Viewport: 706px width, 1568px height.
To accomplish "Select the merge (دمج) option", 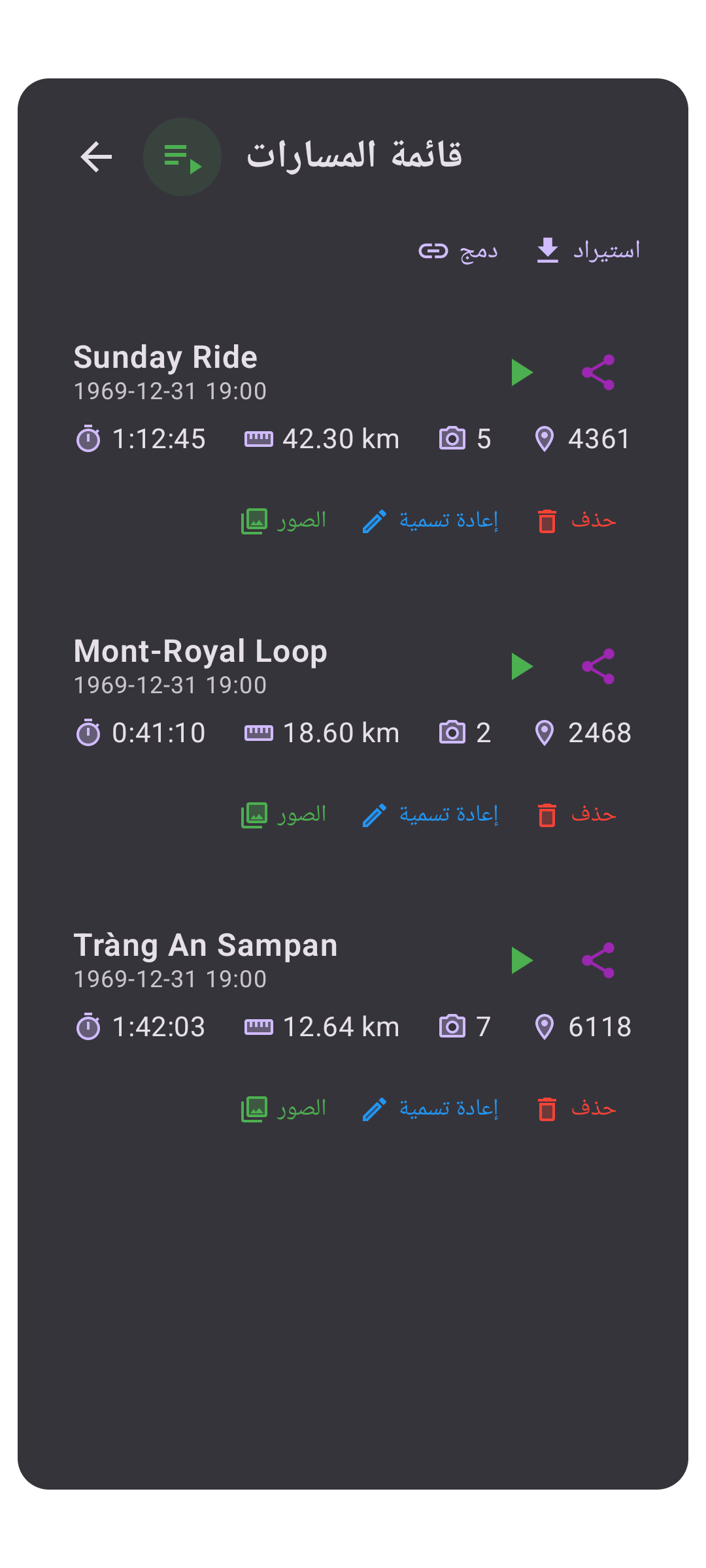I will pyautogui.click(x=458, y=250).
